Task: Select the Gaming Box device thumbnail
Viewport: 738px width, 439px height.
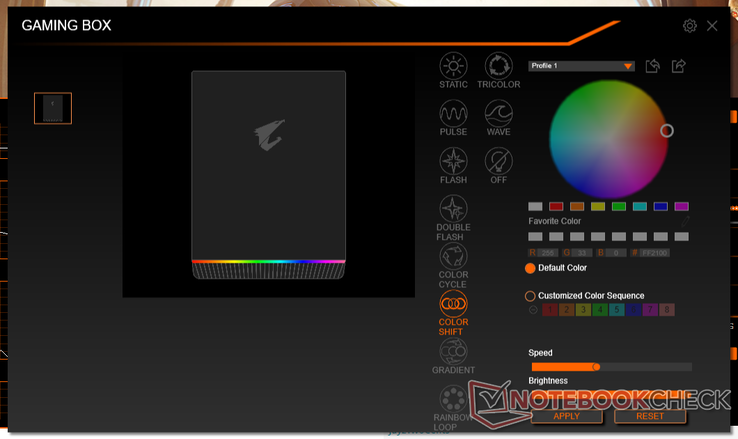Action: (53, 108)
